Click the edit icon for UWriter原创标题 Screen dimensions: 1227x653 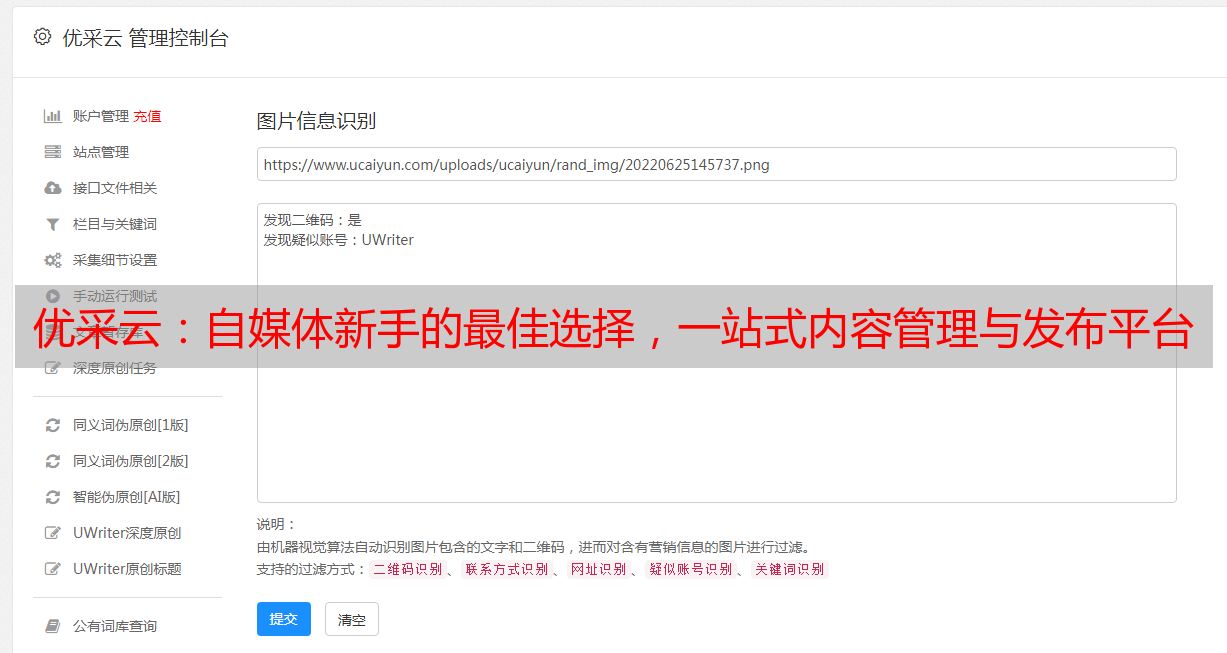[x=53, y=569]
